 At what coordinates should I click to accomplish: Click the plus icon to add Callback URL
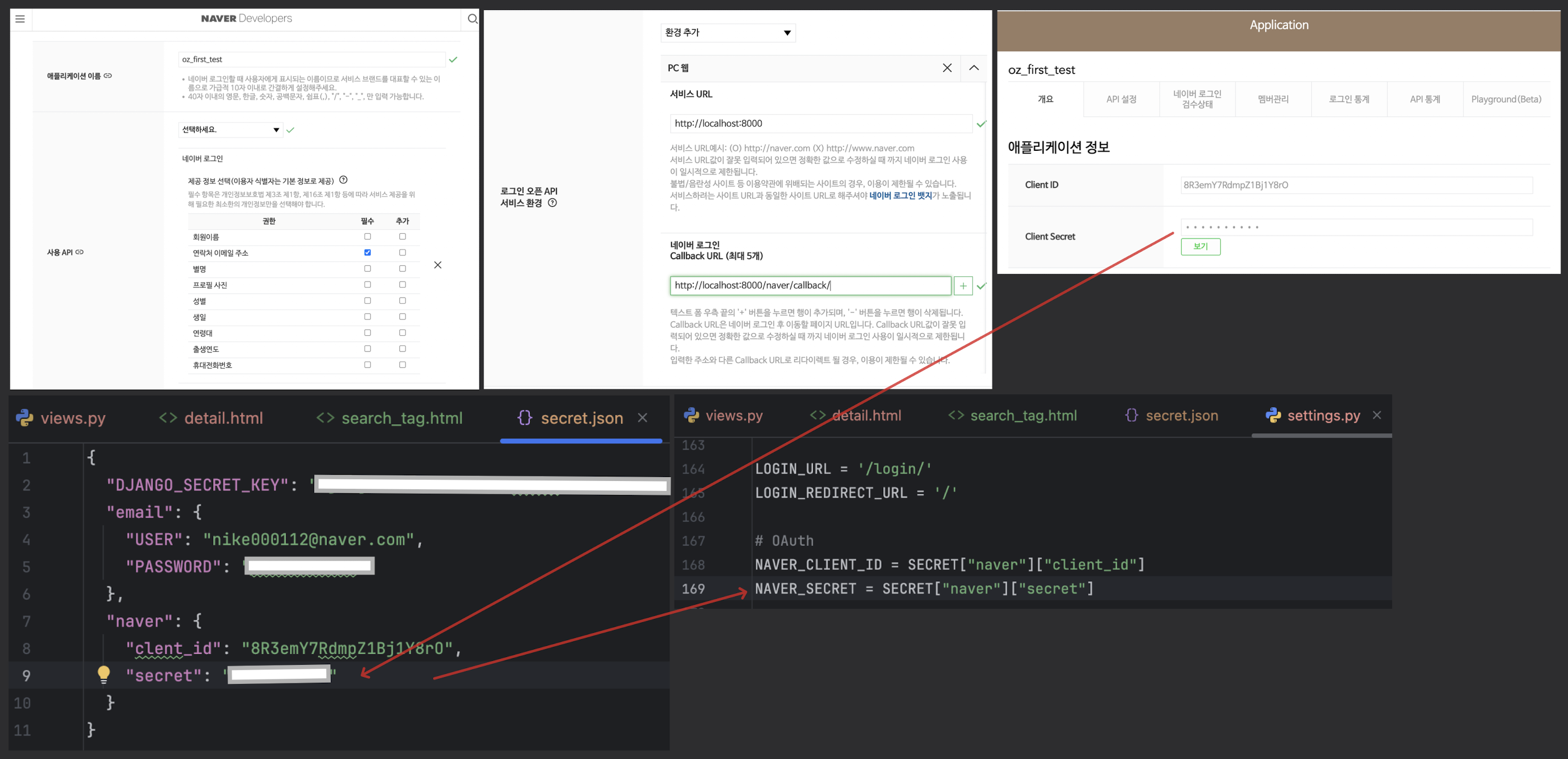(963, 286)
